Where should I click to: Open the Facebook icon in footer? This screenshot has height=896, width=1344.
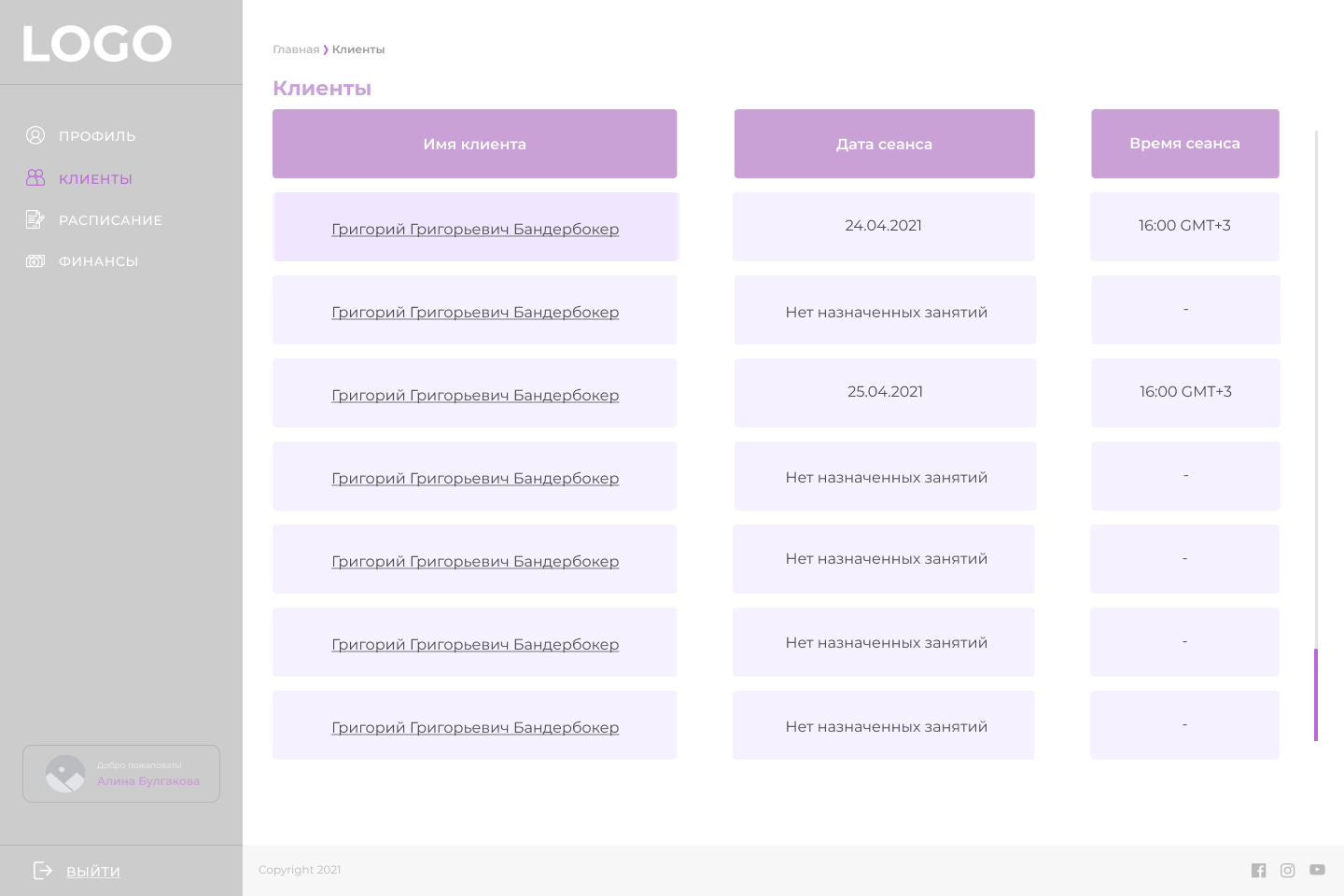click(1258, 870)
